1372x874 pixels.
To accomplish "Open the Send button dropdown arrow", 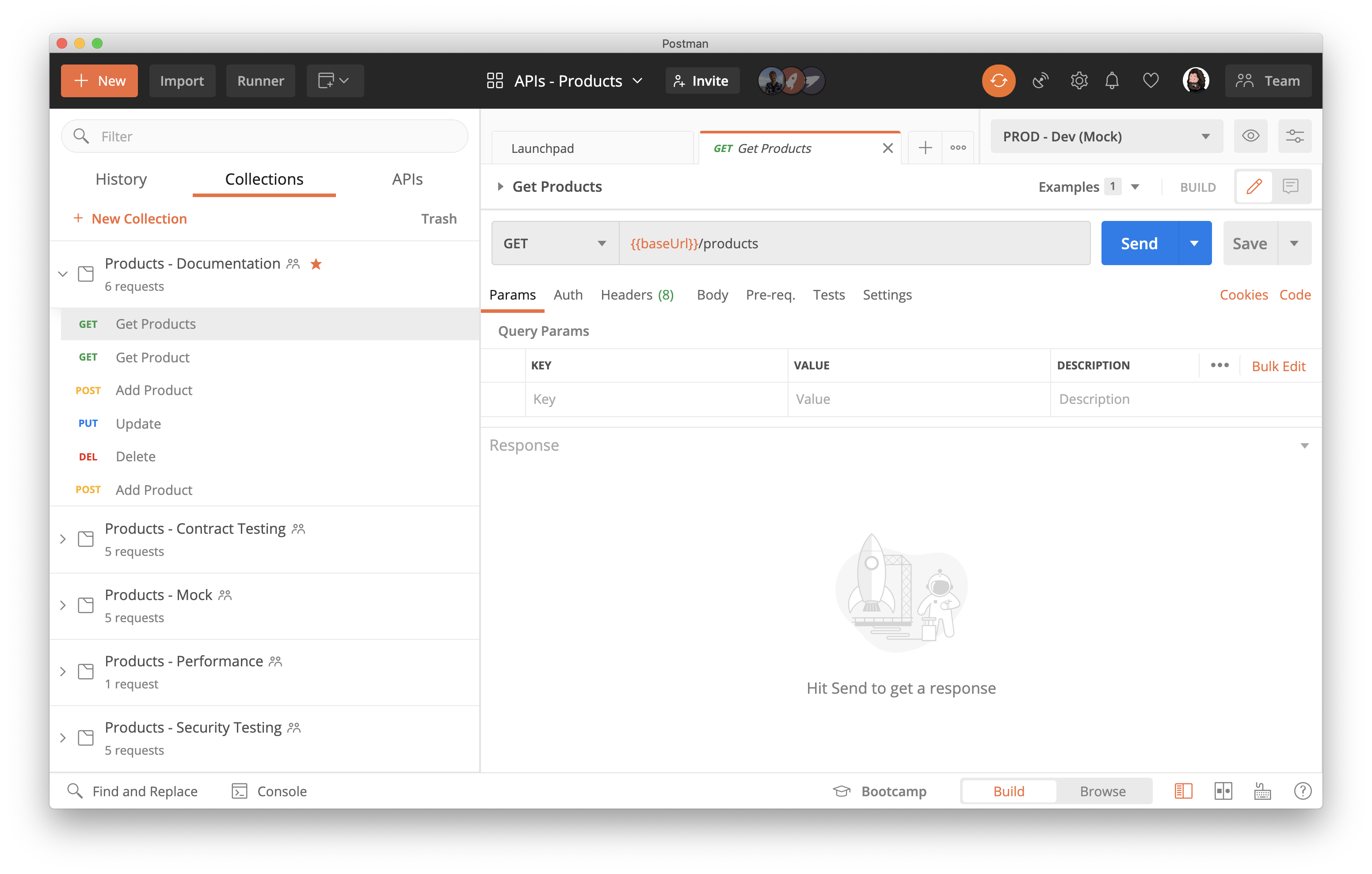I will coord(1194,243).
